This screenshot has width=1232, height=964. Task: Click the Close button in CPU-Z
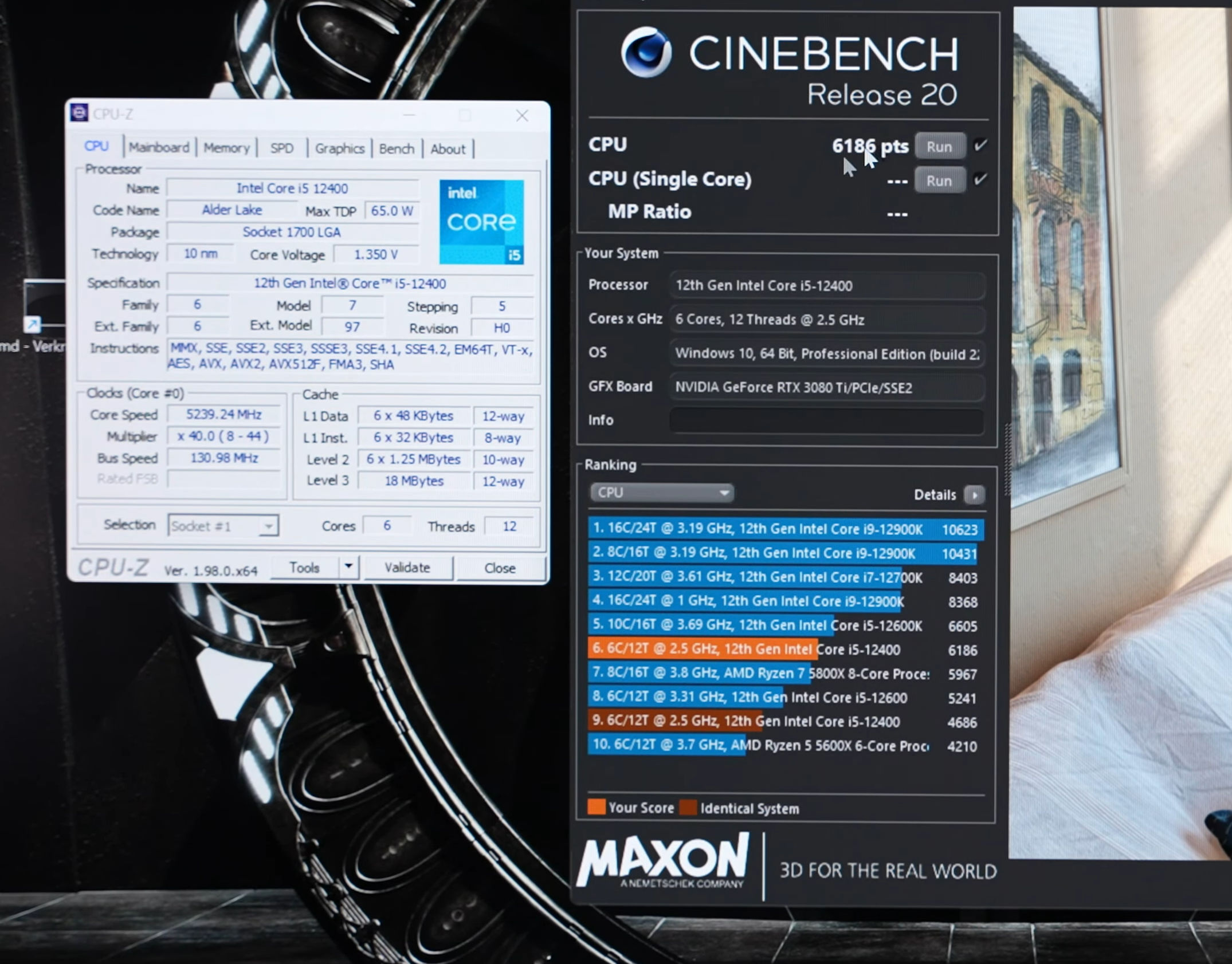(500, 568)
